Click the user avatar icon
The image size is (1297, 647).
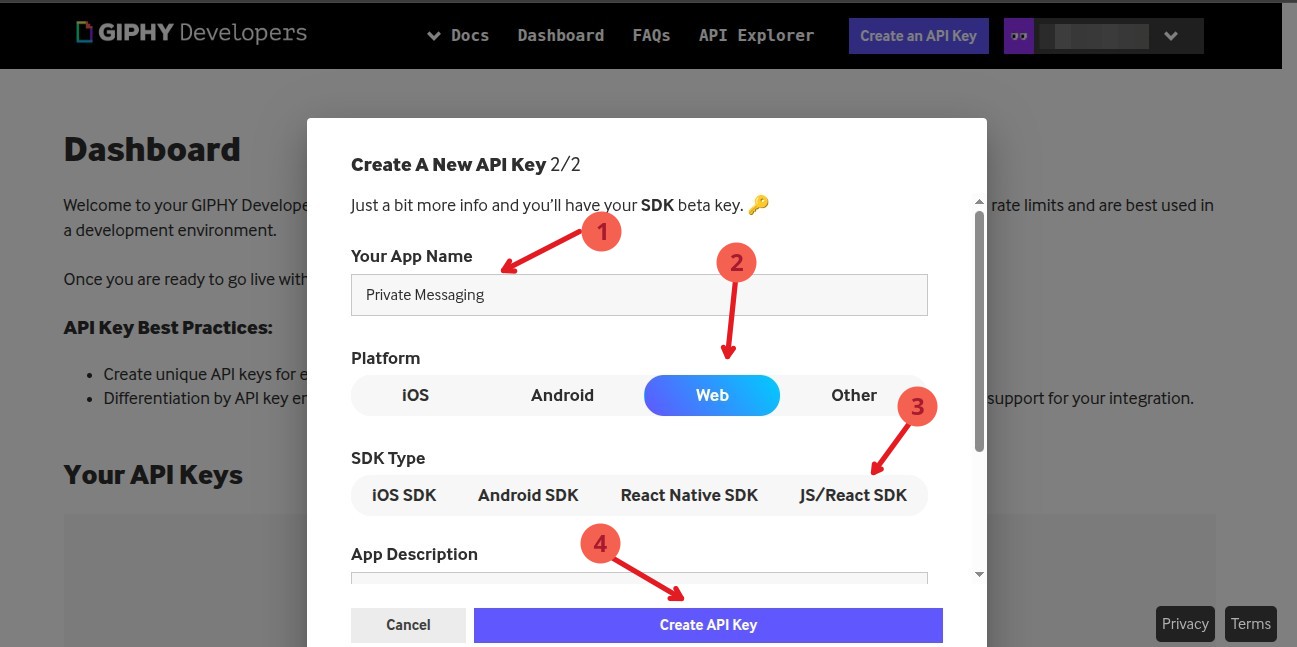pos(1018,36)
